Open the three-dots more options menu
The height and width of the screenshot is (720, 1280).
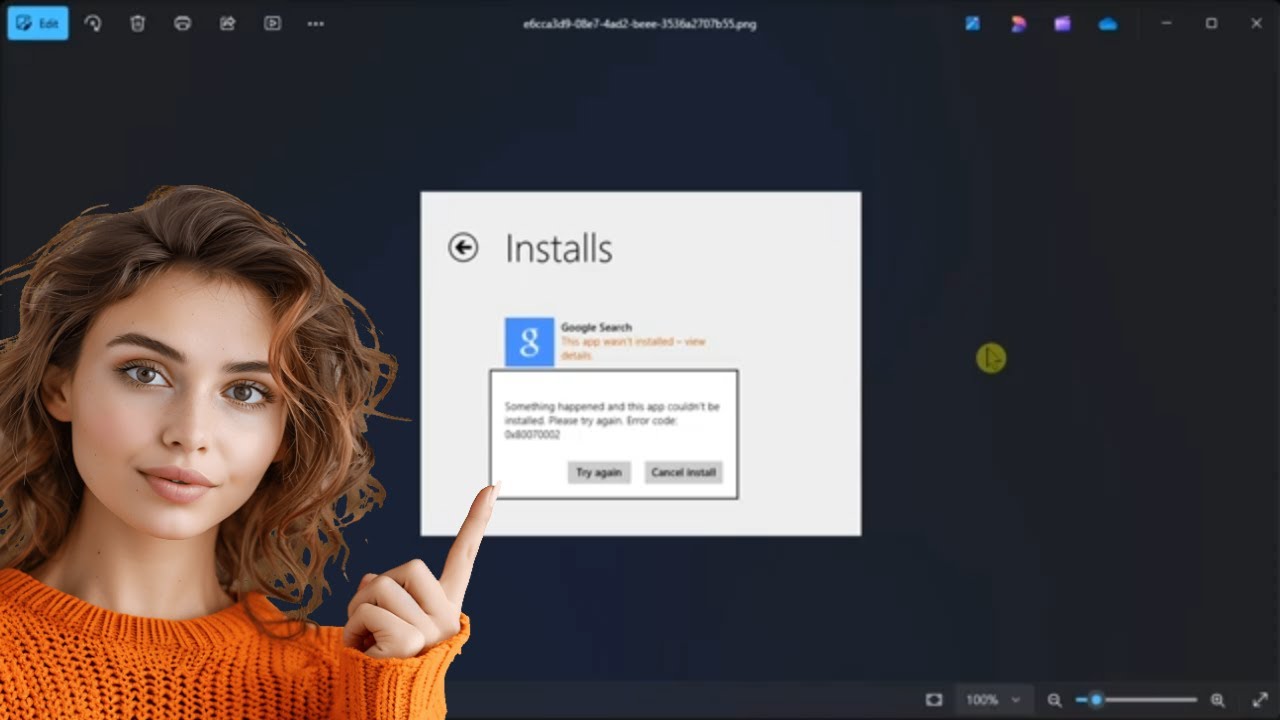316,23
